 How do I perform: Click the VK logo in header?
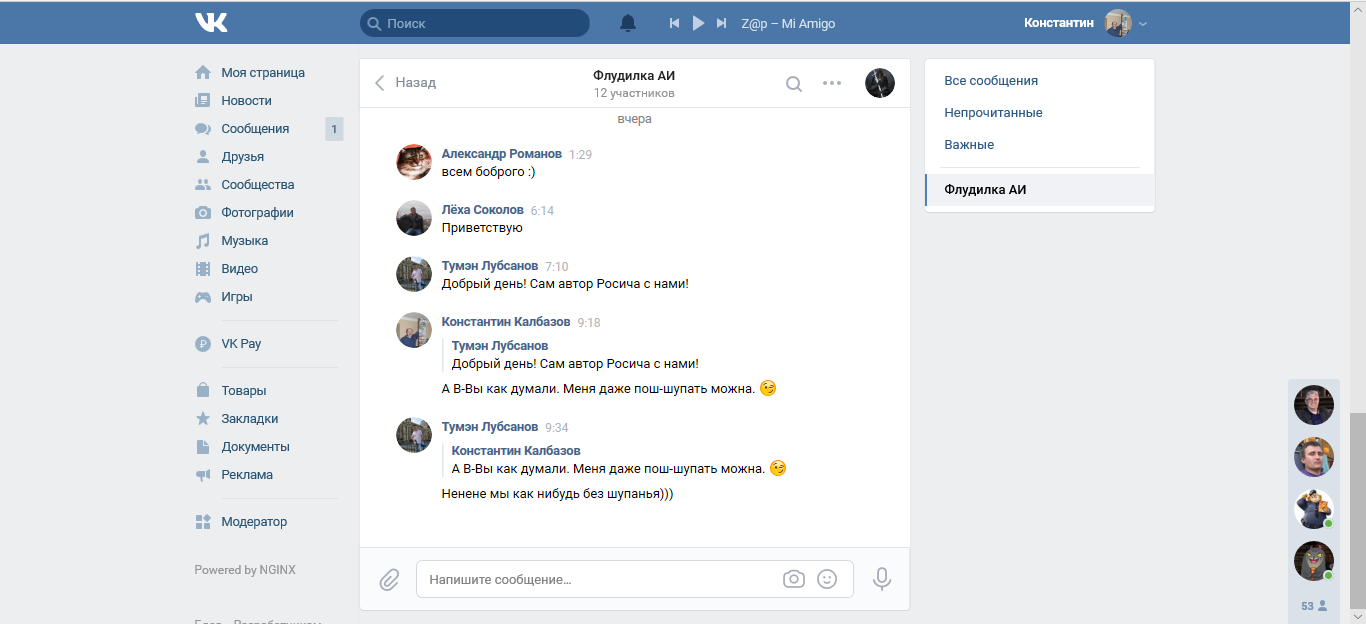coord(211,22)
